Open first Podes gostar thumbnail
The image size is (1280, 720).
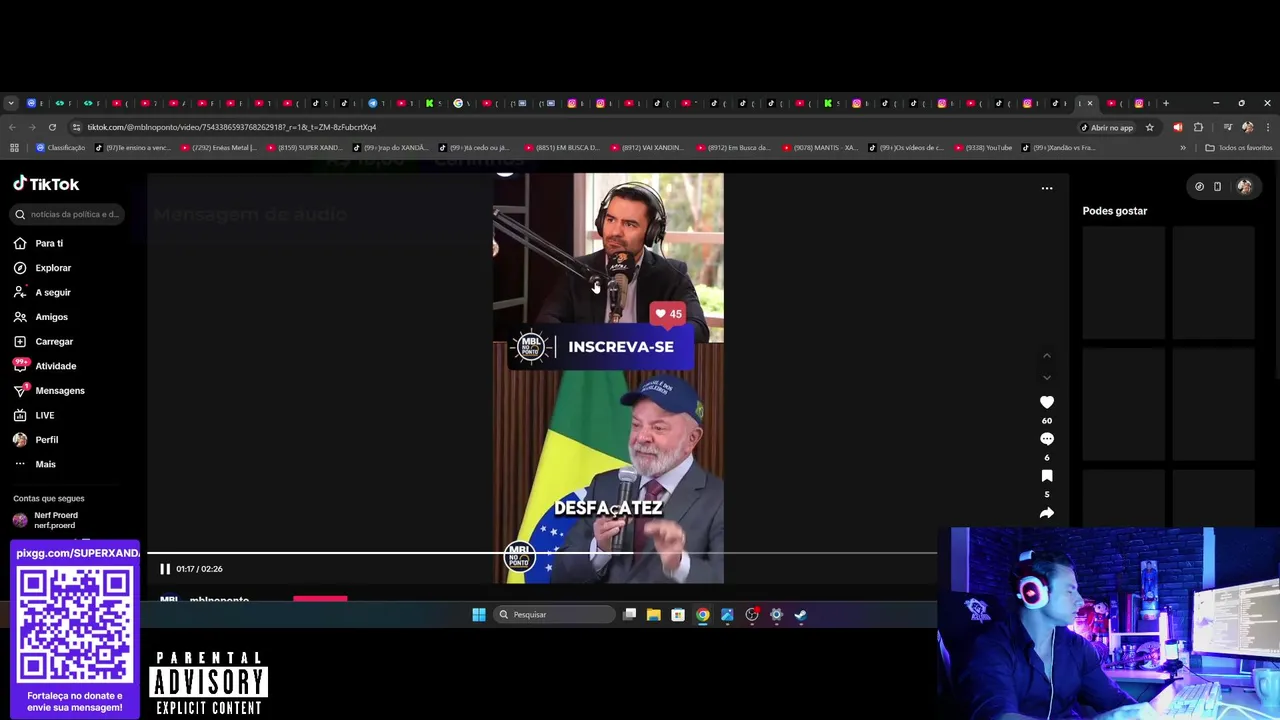[x=1123, y=283]
